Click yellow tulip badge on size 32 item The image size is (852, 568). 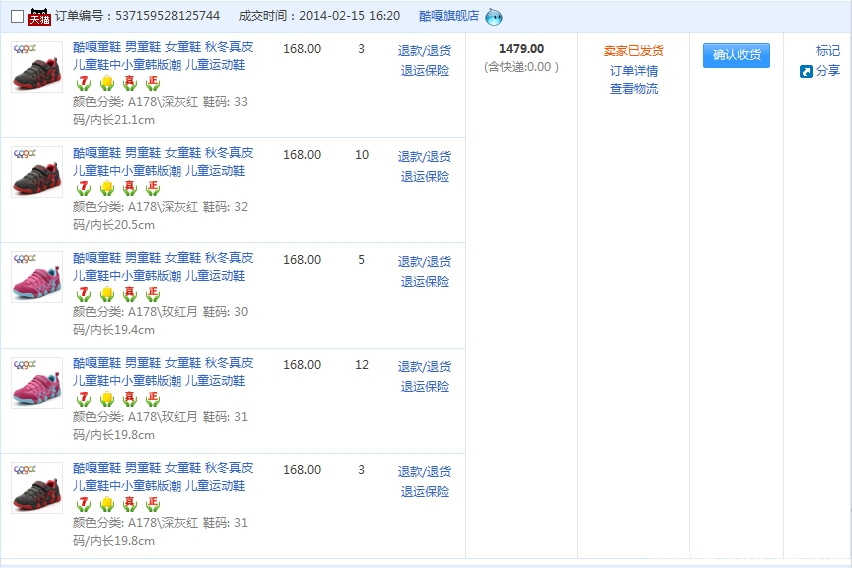(x=107, y=188)
